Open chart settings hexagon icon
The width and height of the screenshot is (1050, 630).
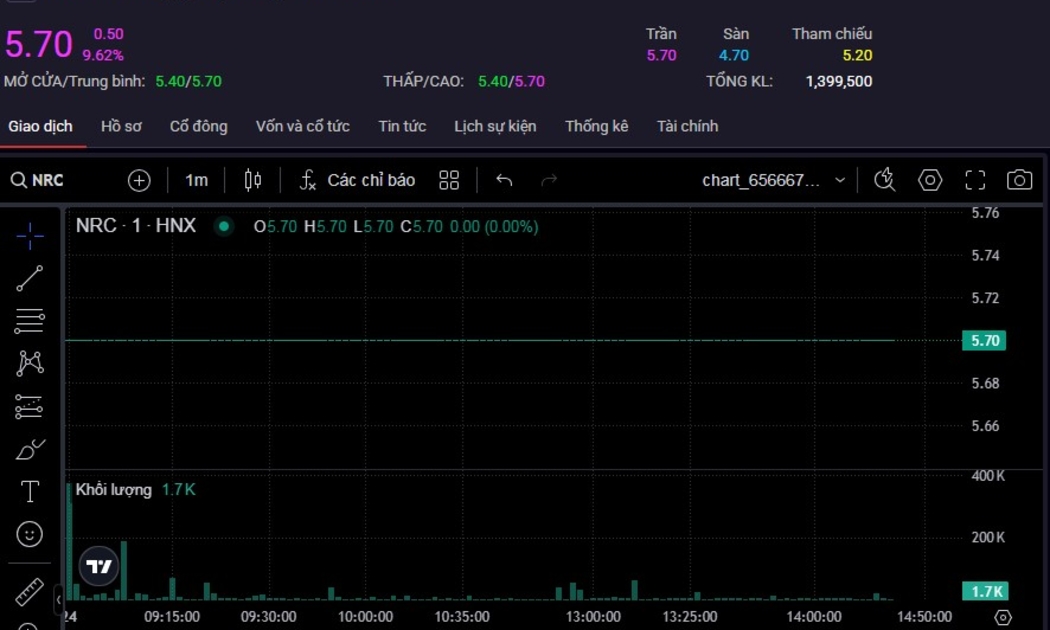click(930, 180)
